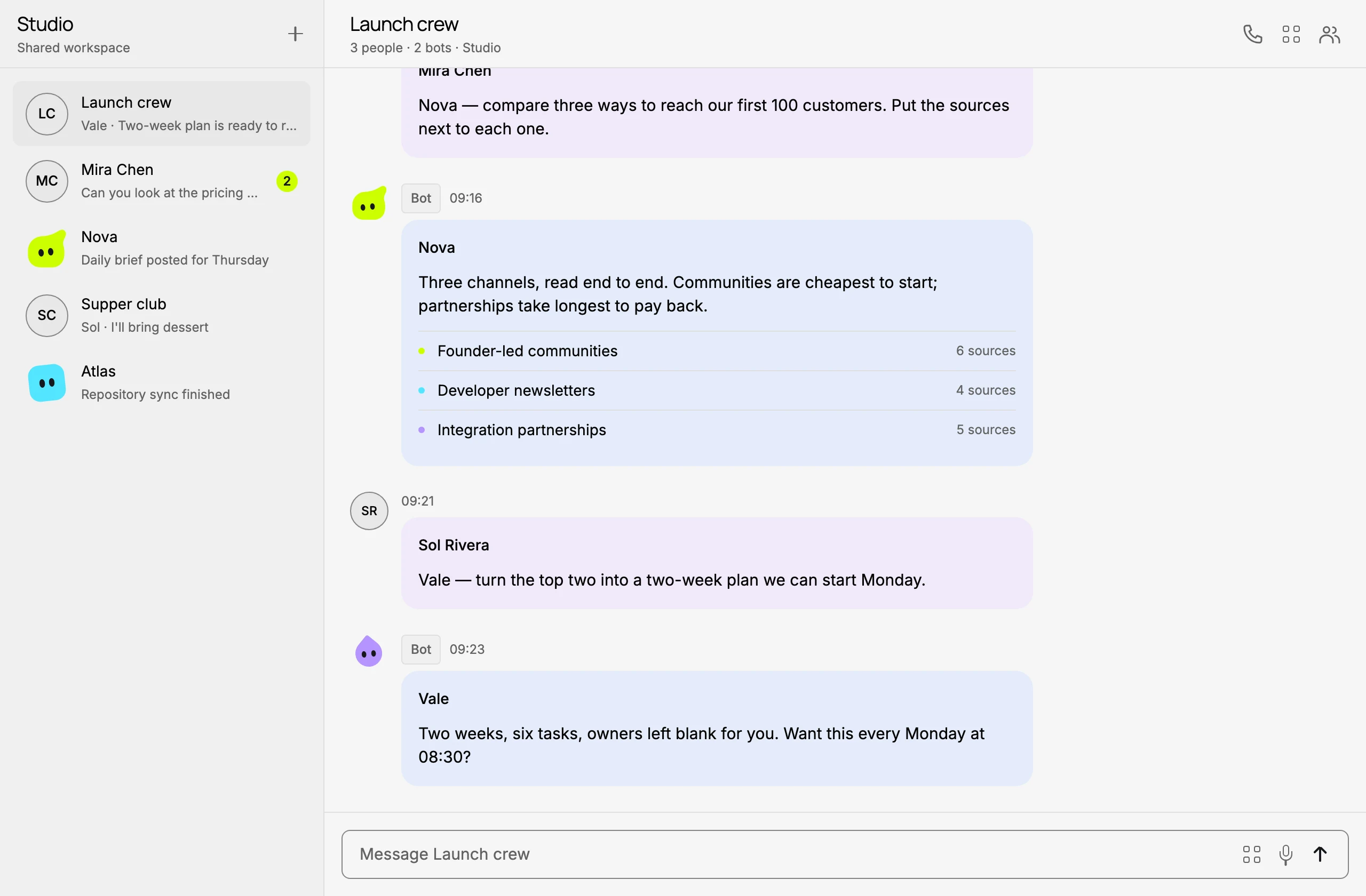Open Integration partnerships sources row
Screen dimensions: 1366x896
pos(717,430)
